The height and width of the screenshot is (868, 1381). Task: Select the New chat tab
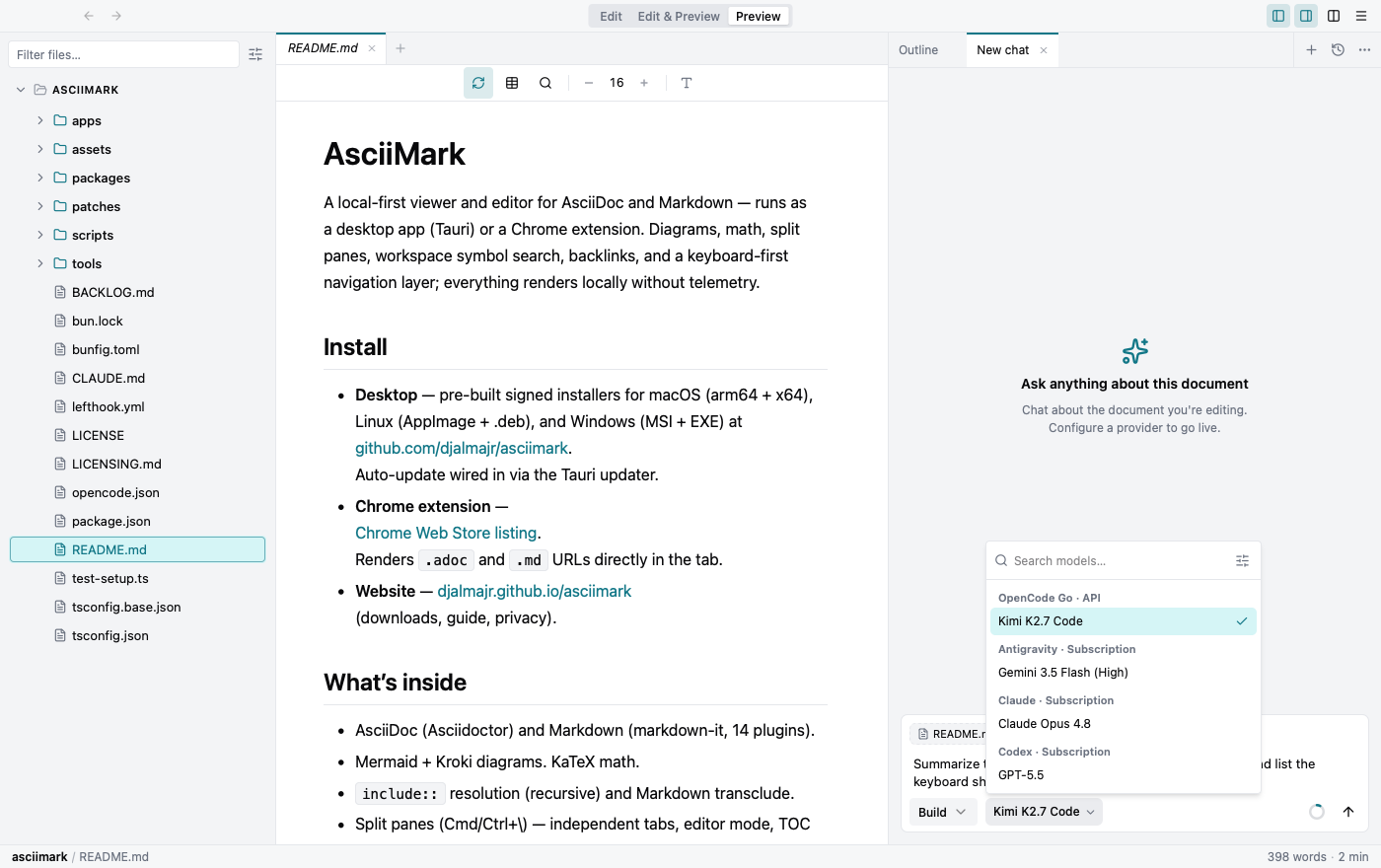click(1003, 50)
